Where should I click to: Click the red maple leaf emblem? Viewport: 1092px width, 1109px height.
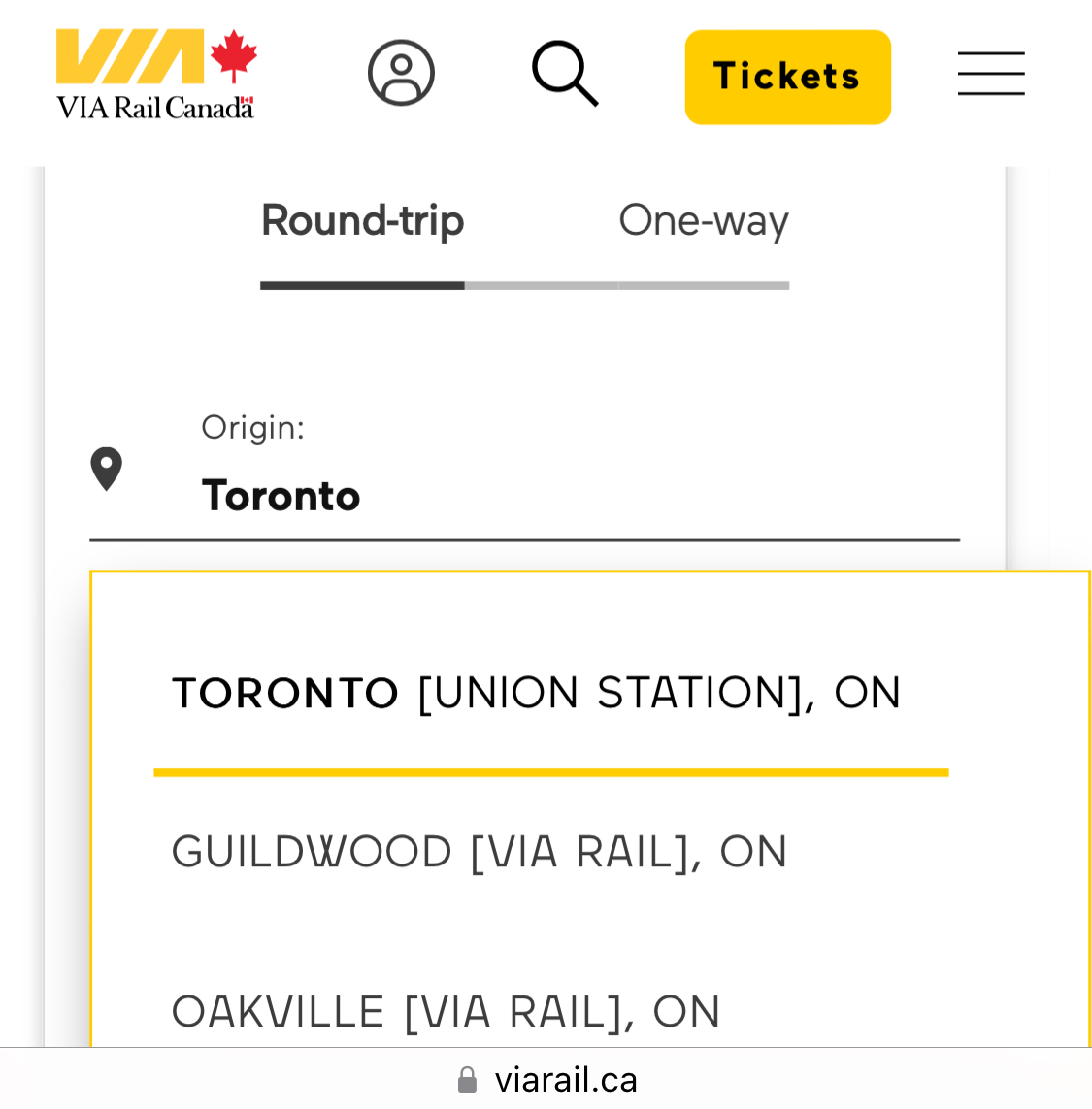click(234, 55)
